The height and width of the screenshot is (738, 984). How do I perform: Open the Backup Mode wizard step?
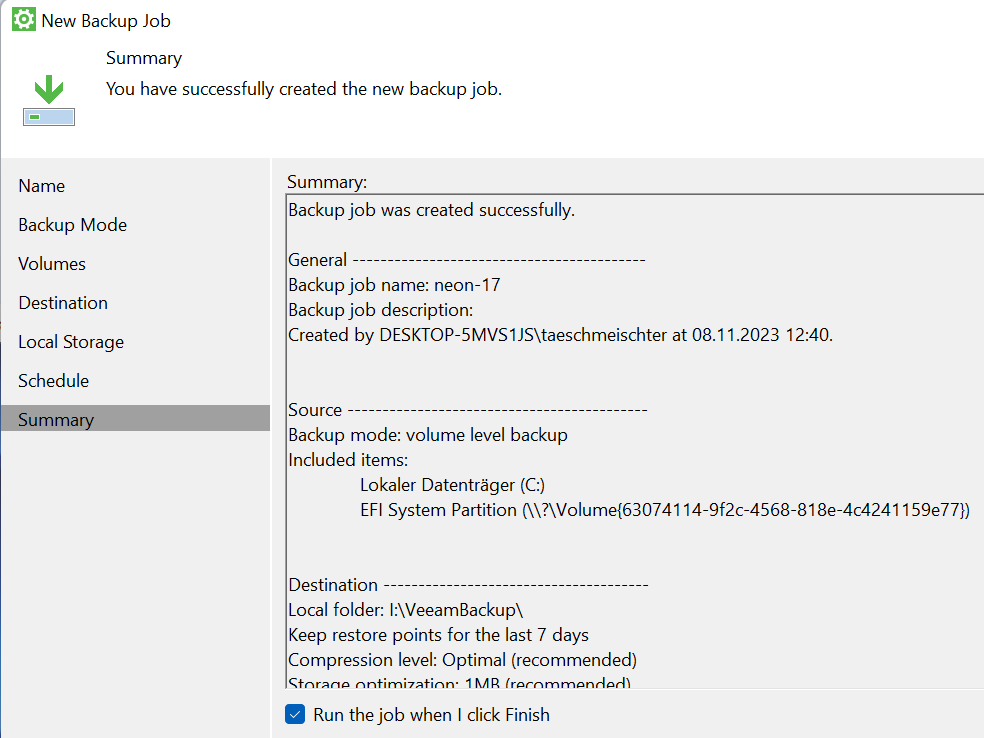click(72, 225)
